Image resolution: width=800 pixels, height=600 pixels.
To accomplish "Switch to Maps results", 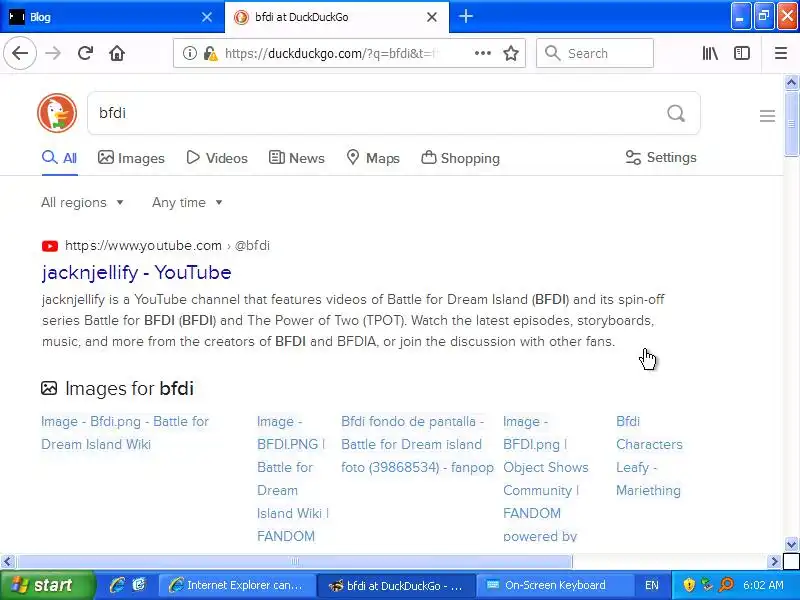I will point(373,158).
